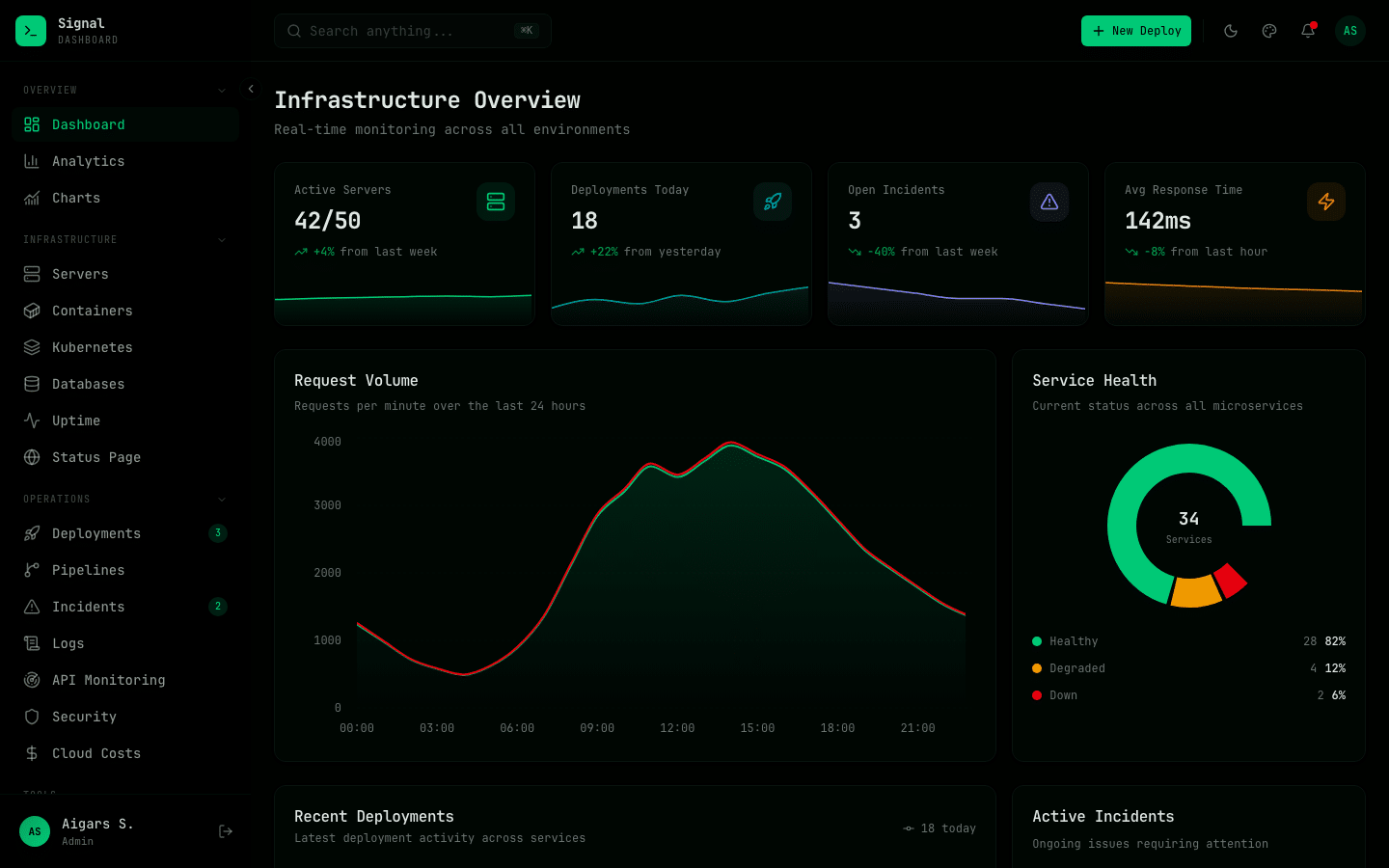Click the Containers icon
Image resolution: width=1389 pixels, height=868 pixels.
click(x=32, y=311)
